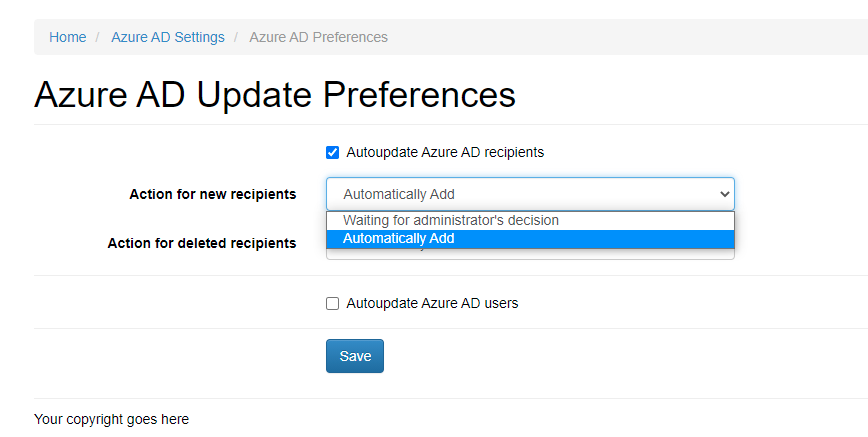The width and height of the screenshot is (868, 437).
Task: Click the Autoupdate Azure AD users label text
Action: [x=432, y=303]
